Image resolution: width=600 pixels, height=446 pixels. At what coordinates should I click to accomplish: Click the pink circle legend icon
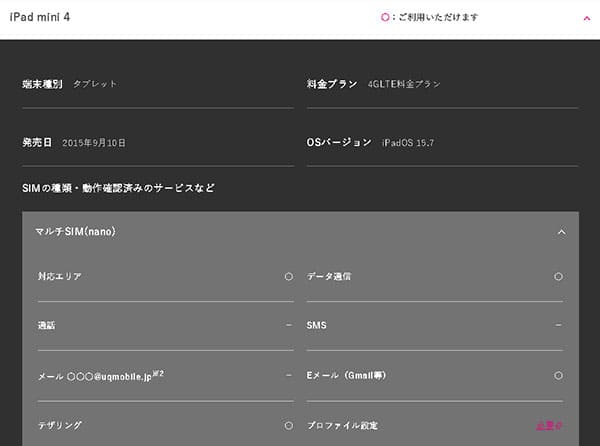point(385,17)
